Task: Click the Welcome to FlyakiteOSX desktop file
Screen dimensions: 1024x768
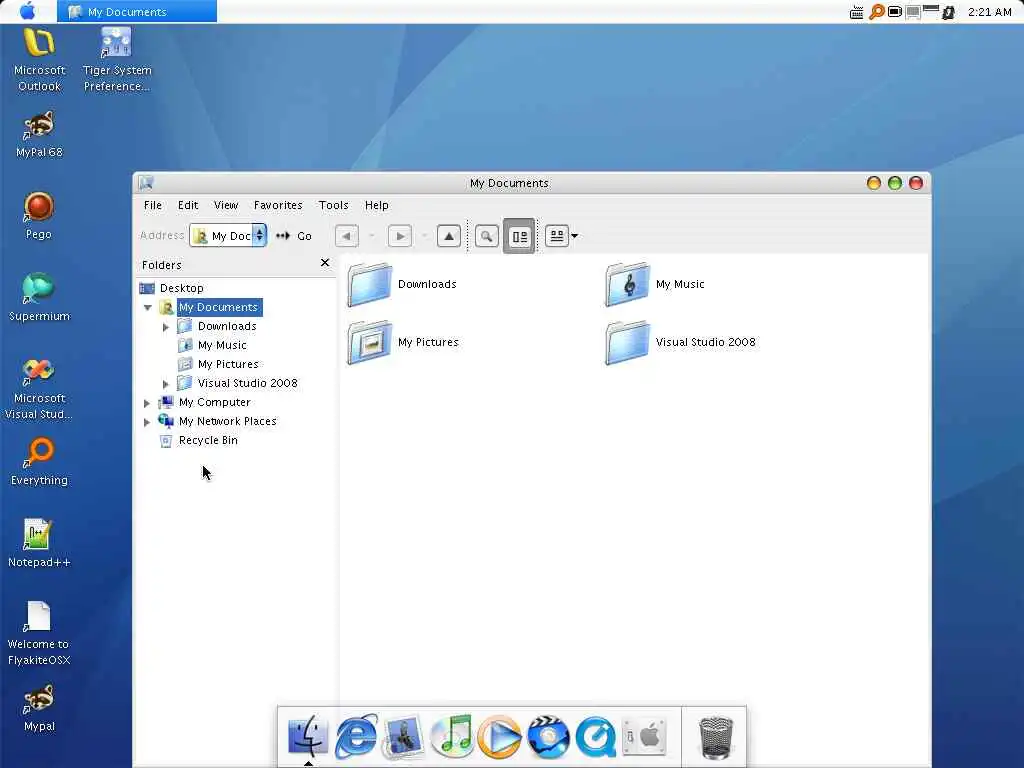Action: click(x=39, y=617)
